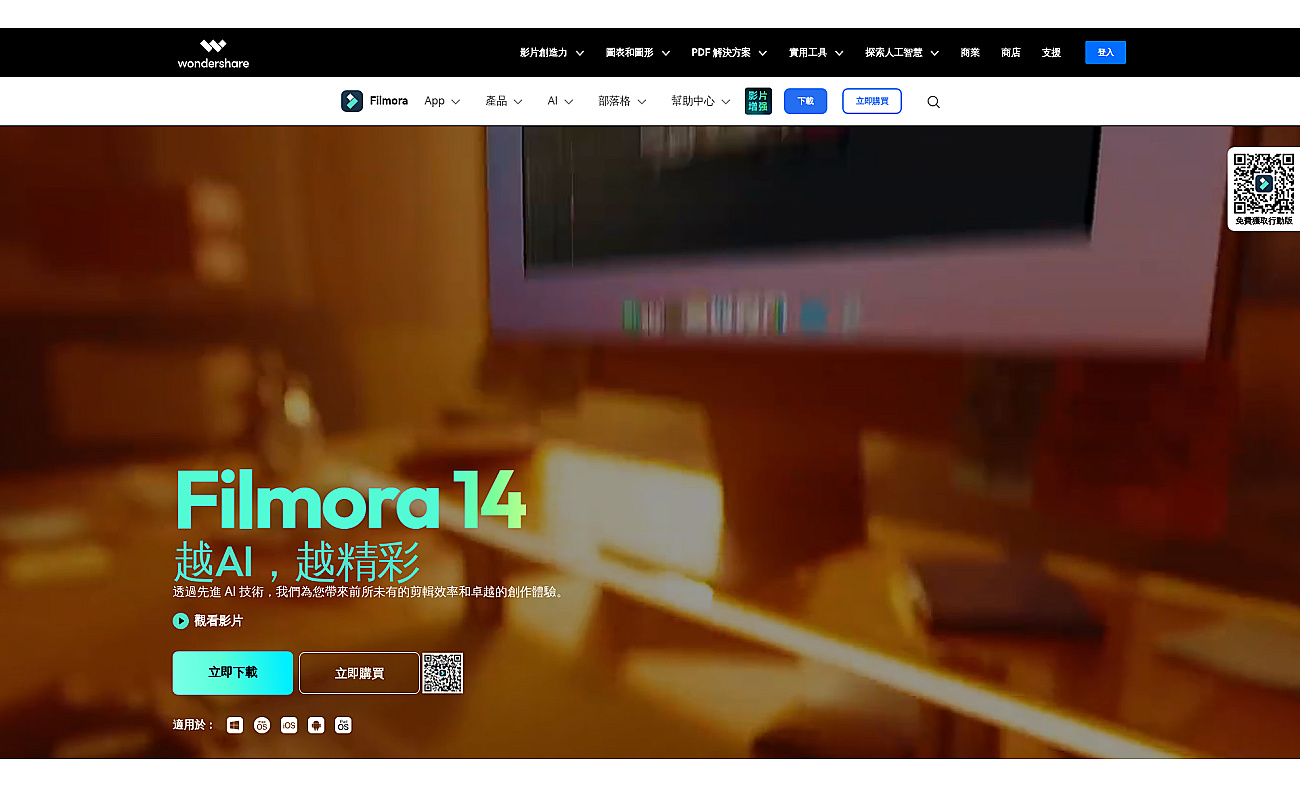The image size is (1300, 788).
Task: Go to 支援 in top menu
Action: 1051,53
